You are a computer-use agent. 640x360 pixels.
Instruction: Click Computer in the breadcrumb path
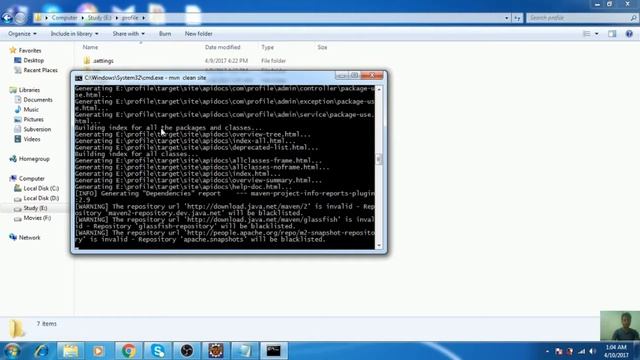(64, 18)
